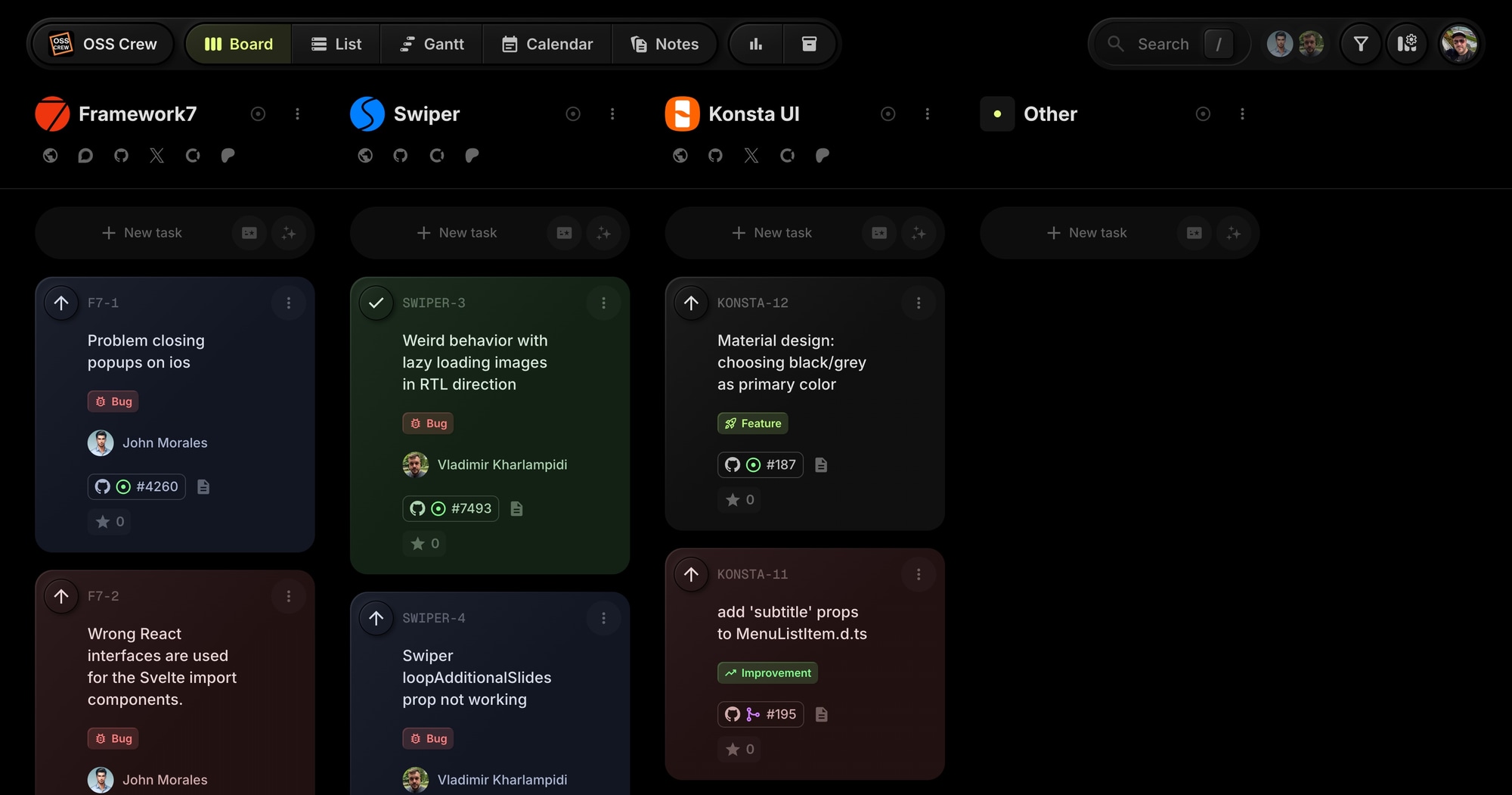The width and height of the screenshot is (1512, 795).
Task: Click the website globe icon under Framework7
Action: (x=50, y=156)
